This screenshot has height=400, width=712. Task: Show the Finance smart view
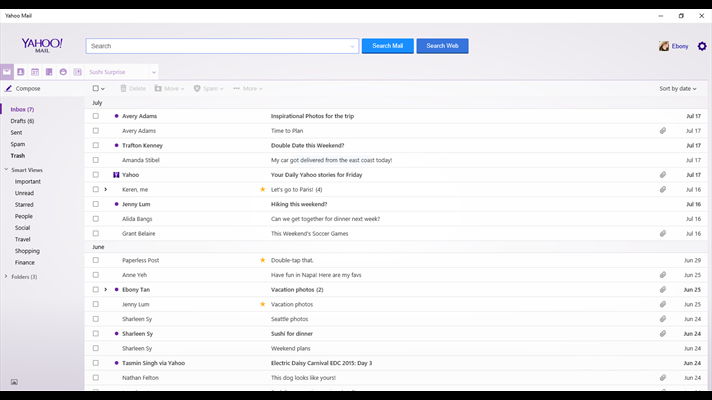25,262
